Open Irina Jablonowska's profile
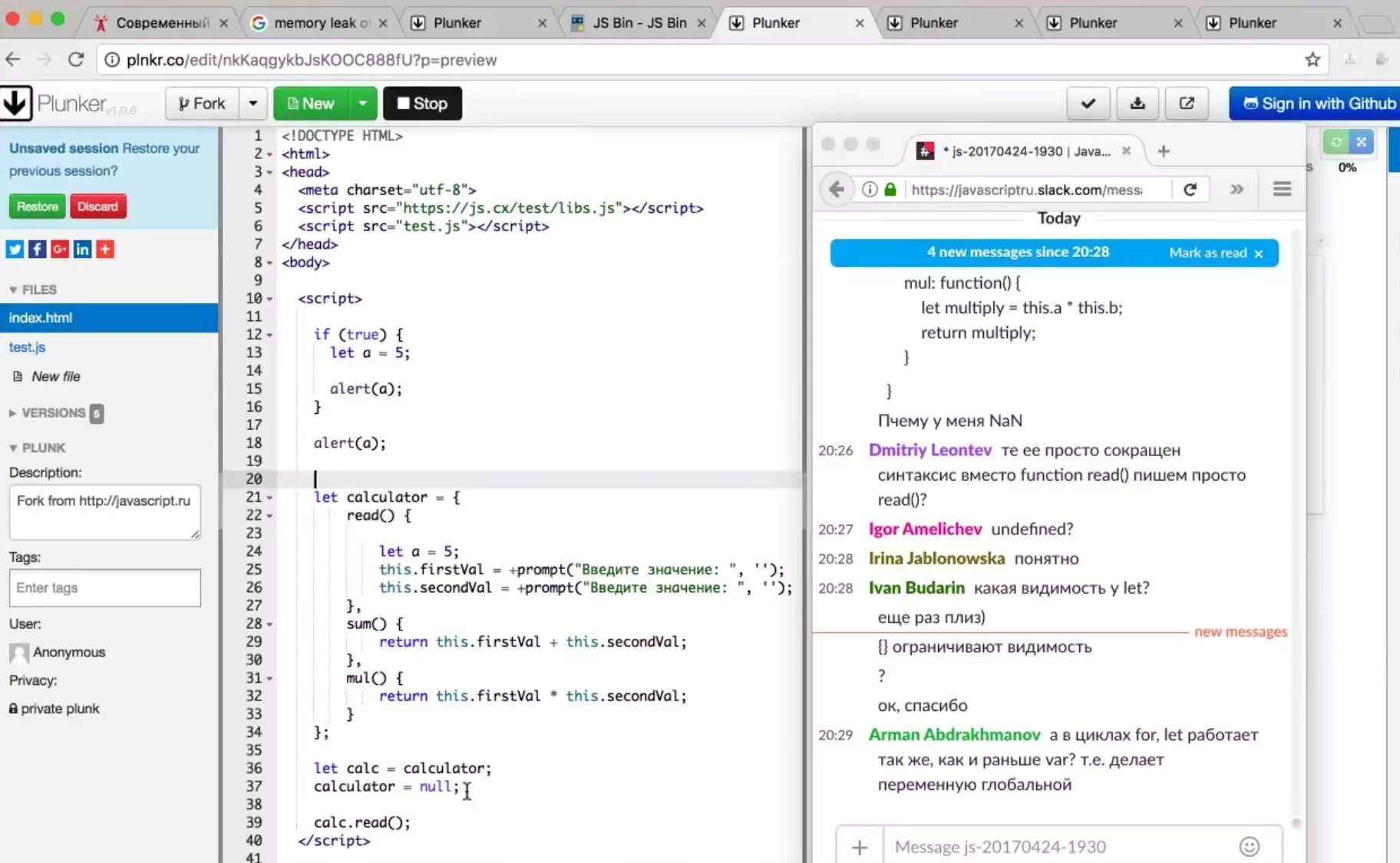The height and width of the screenshot is (863, 1400). tap(936, 559)
